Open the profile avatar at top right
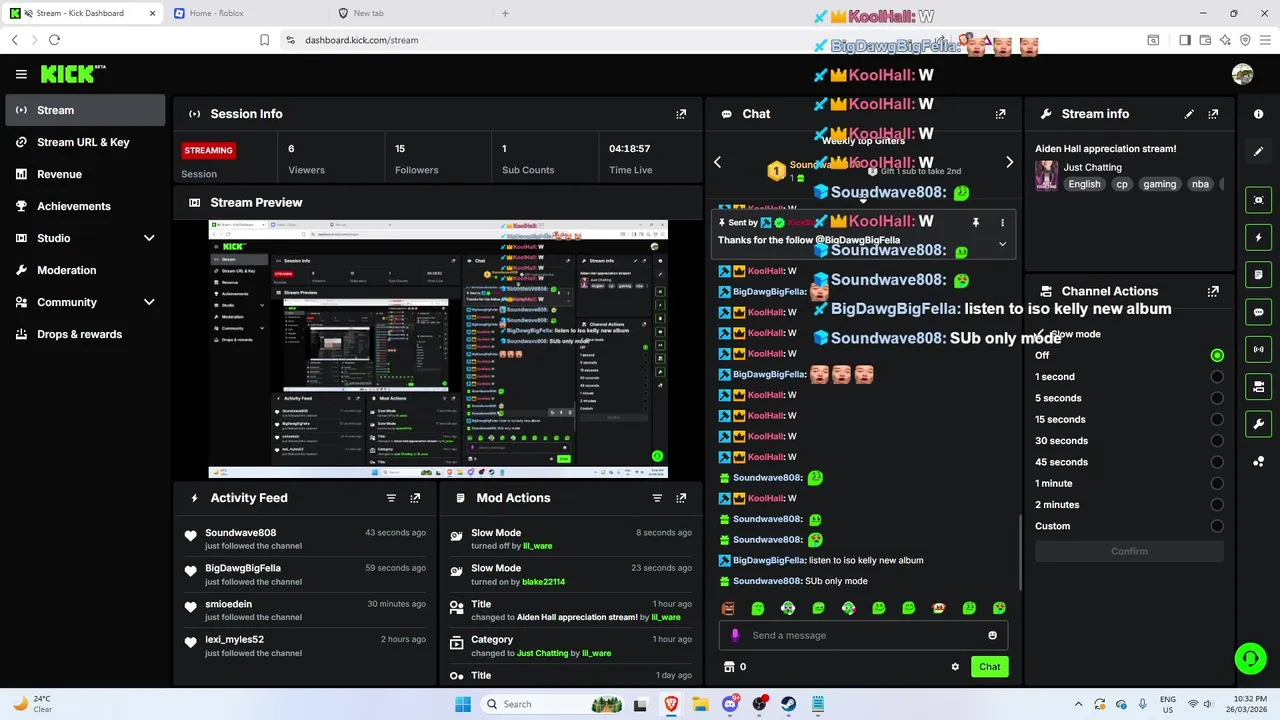 coord(1243,74)
